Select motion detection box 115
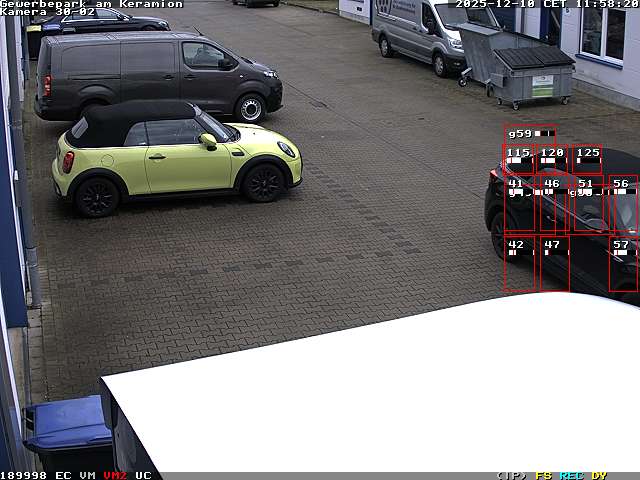The width and height of the screenshot is (640, 480). pos(519,159)
